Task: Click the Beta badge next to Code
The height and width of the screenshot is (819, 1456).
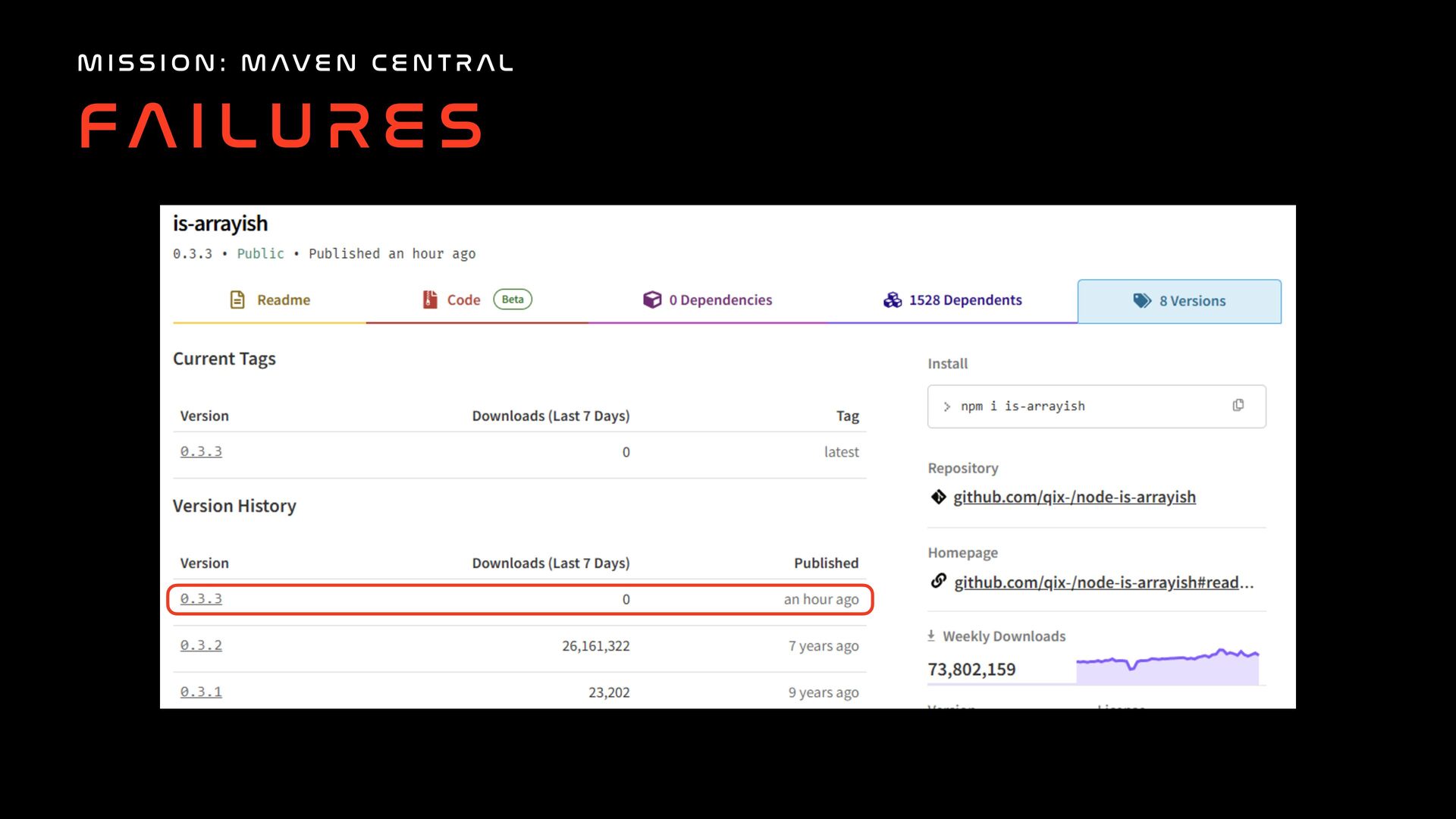Action: tap(513, 300)
